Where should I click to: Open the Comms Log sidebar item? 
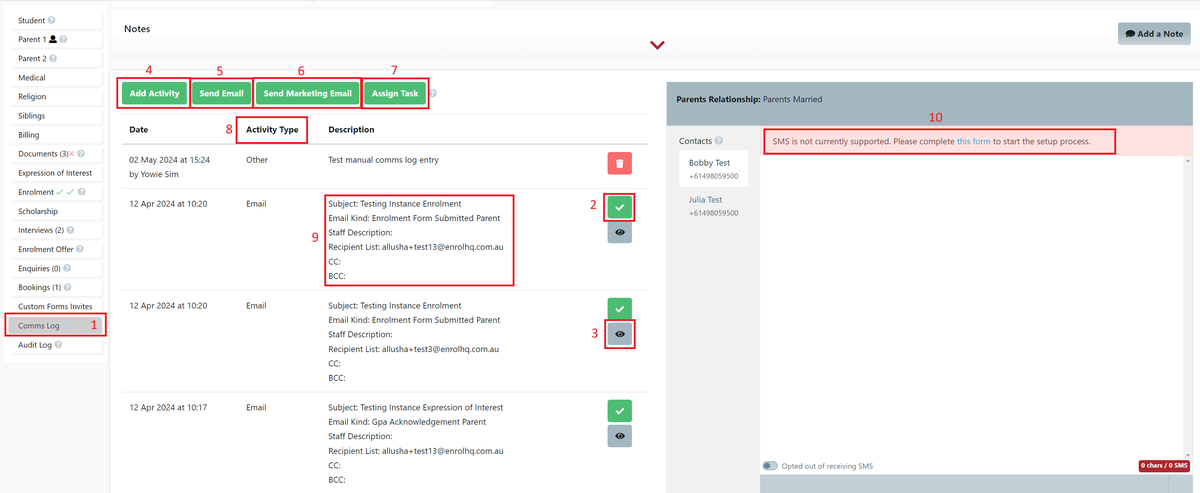tap(39, 325)
